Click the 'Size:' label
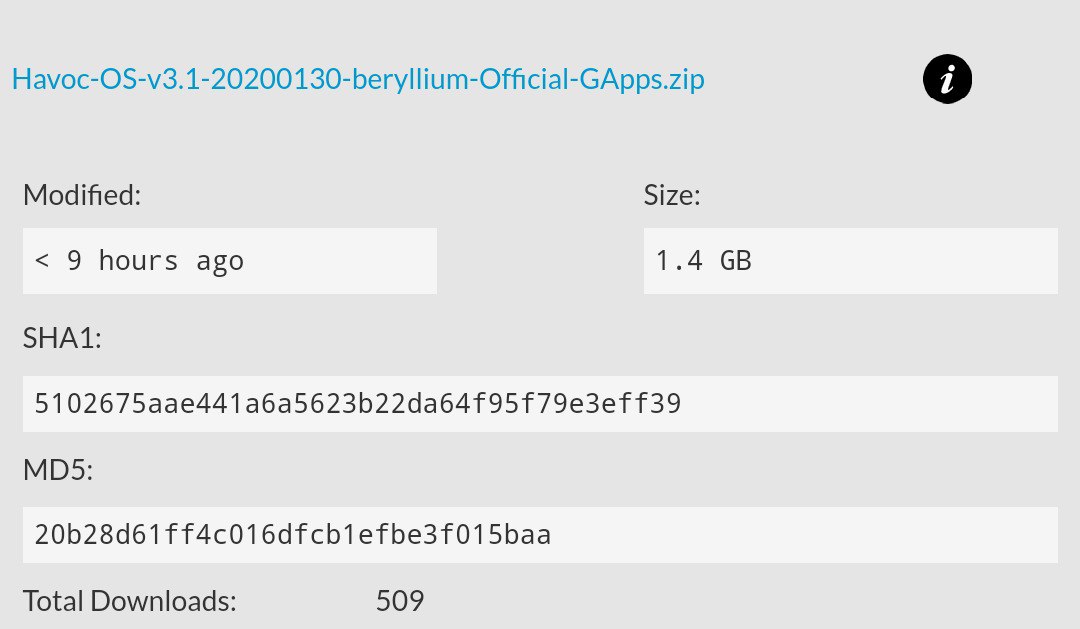Screen dimensions: 1080x629 pyautogui.click(x=672, y=195)
